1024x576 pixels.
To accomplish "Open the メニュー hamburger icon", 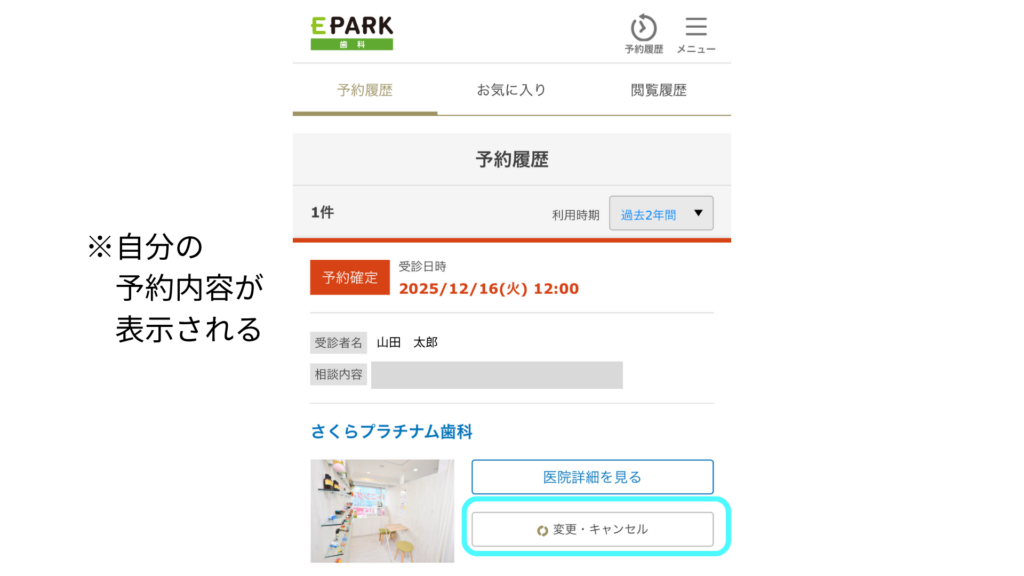I will click(696, 28).
